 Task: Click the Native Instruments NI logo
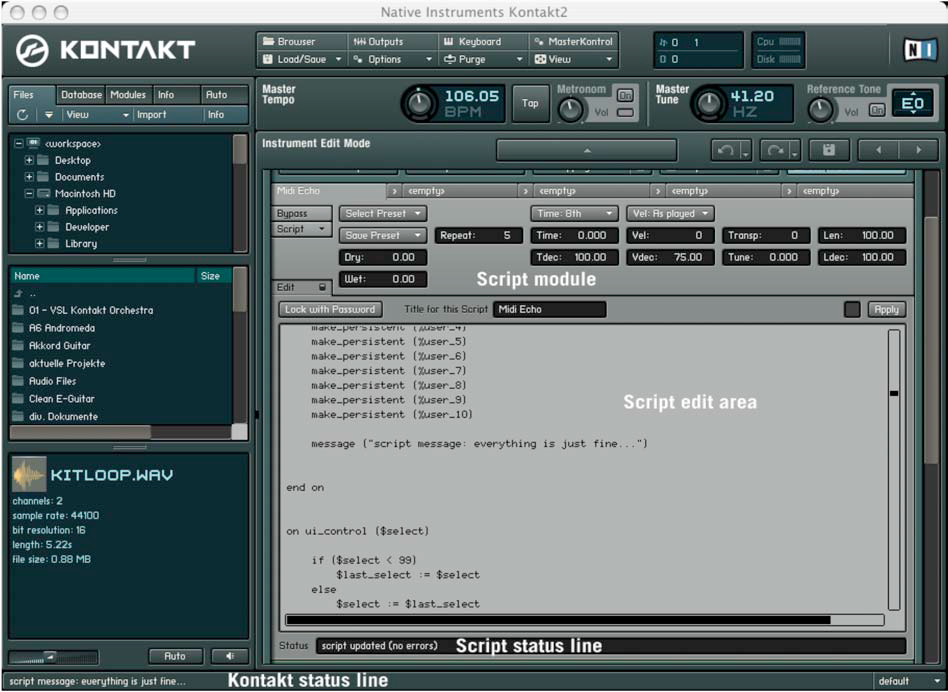(920, 50)
